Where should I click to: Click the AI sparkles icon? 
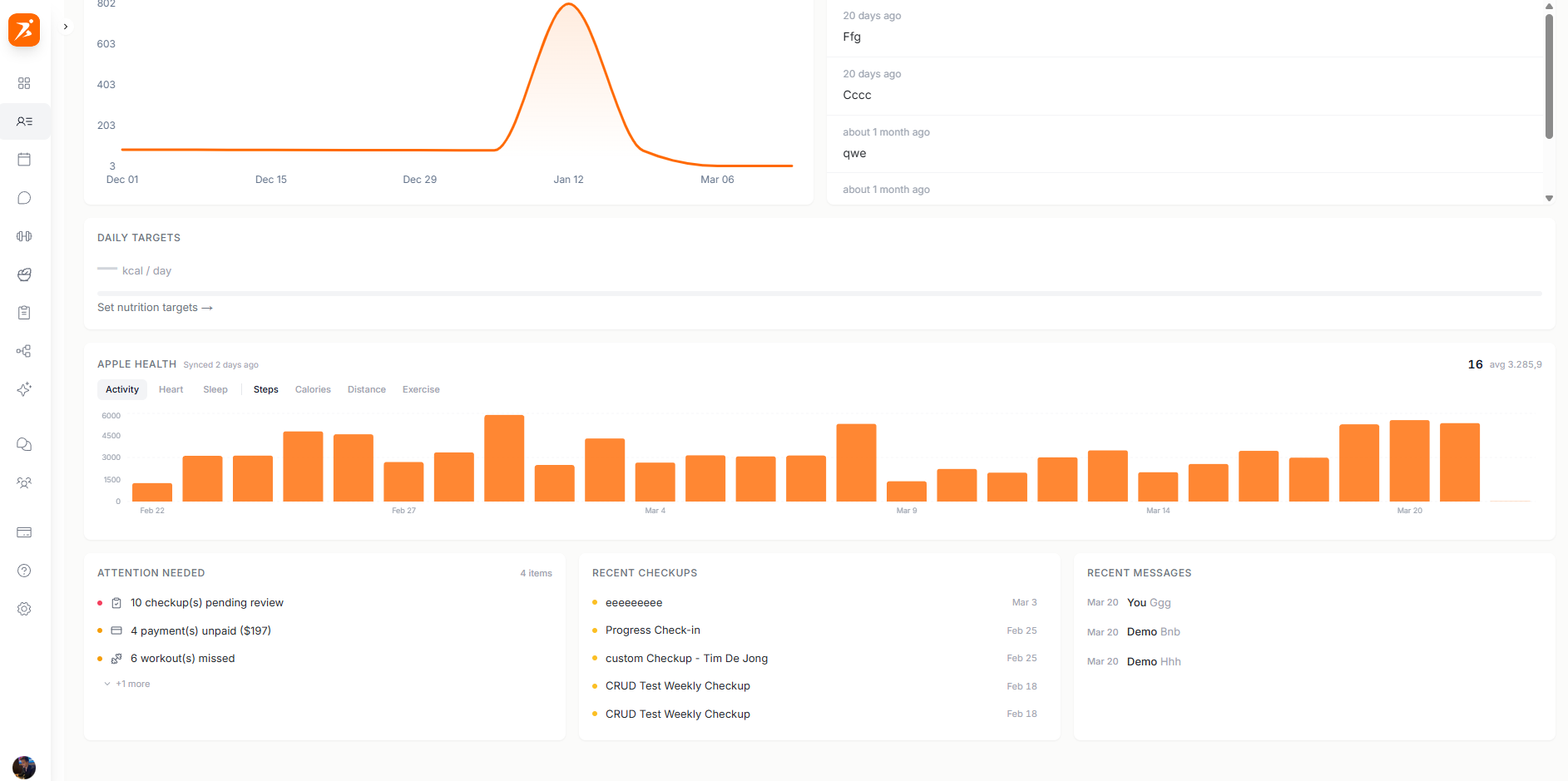coord(24,389)
